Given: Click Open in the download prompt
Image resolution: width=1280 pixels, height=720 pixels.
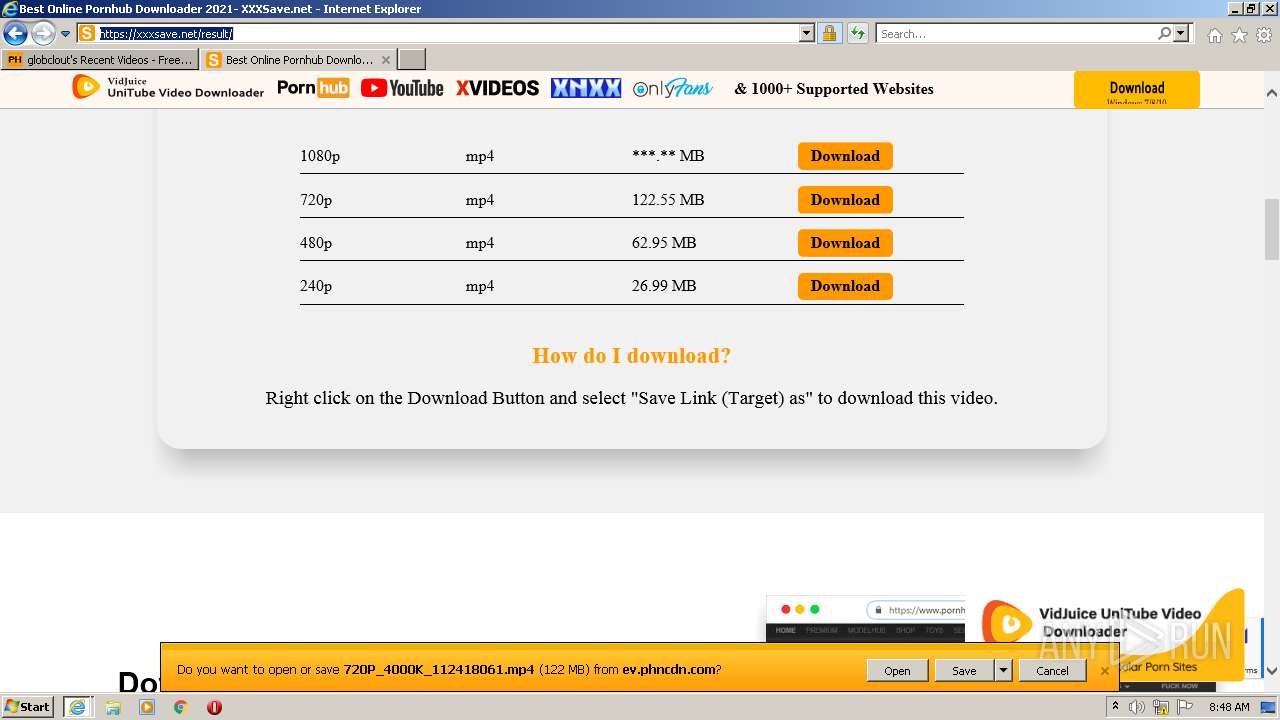Looking at the screenshot, I should tap(897, 671).
